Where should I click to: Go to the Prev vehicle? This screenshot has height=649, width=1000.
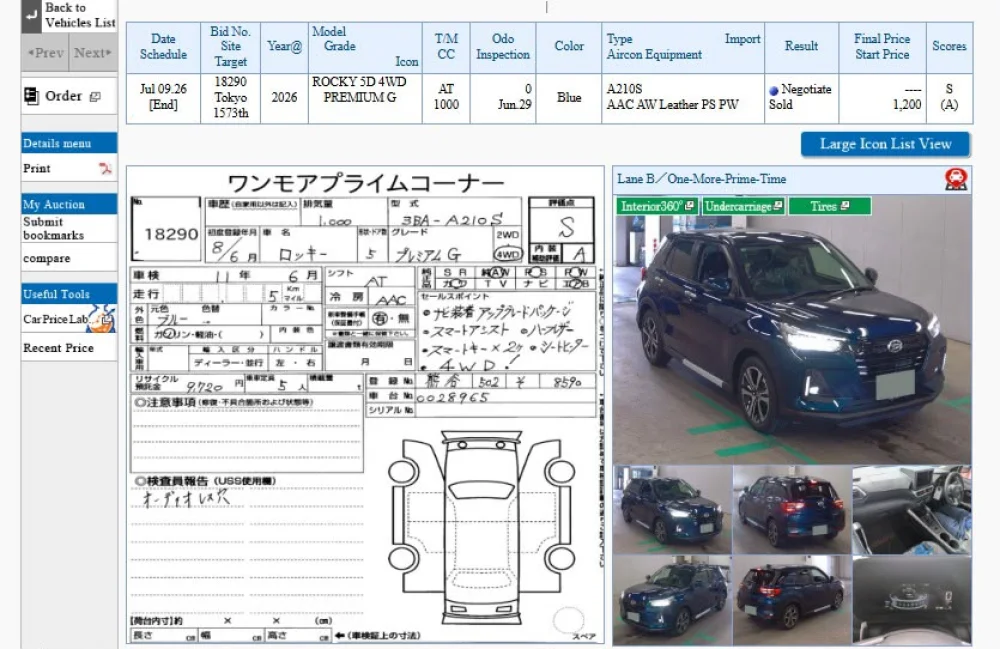46,53
